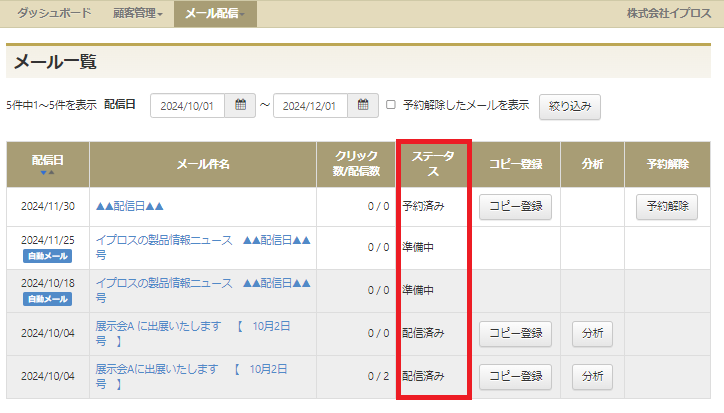
Task: Click the 株式会社イプロス company name
Action: coord(669,13)
